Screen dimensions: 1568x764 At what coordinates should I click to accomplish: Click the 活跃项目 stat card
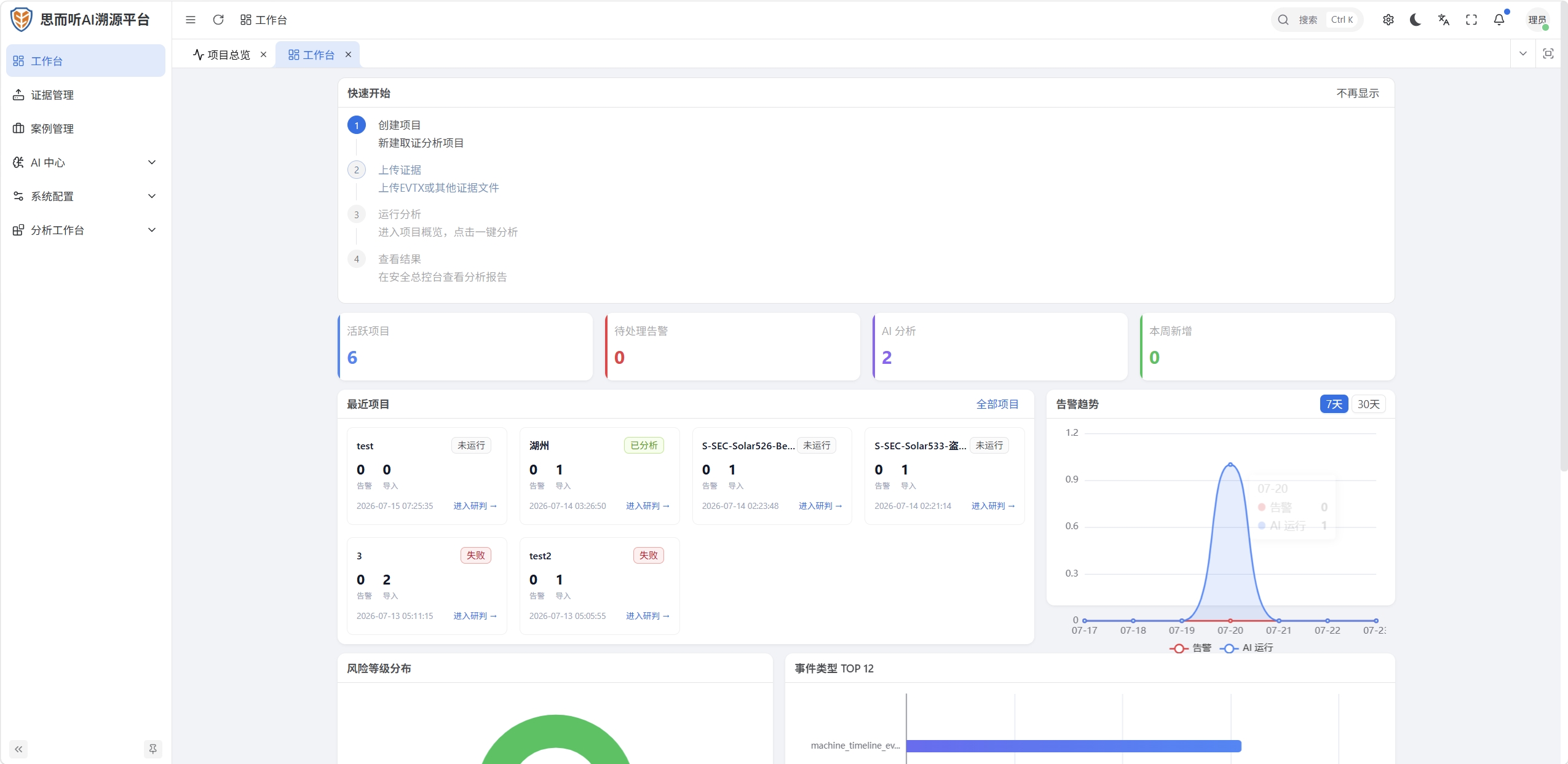pyautogui.click(x=465, y=347)
